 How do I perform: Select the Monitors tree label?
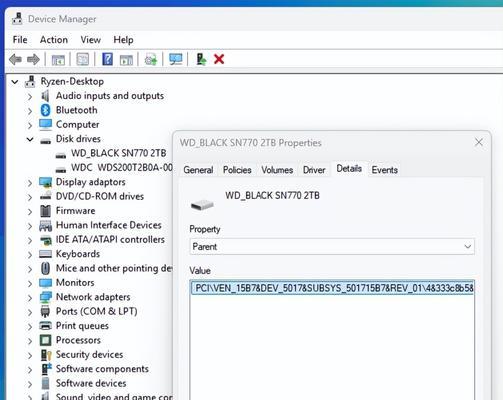pyautogui.click(x=75, y=283)
